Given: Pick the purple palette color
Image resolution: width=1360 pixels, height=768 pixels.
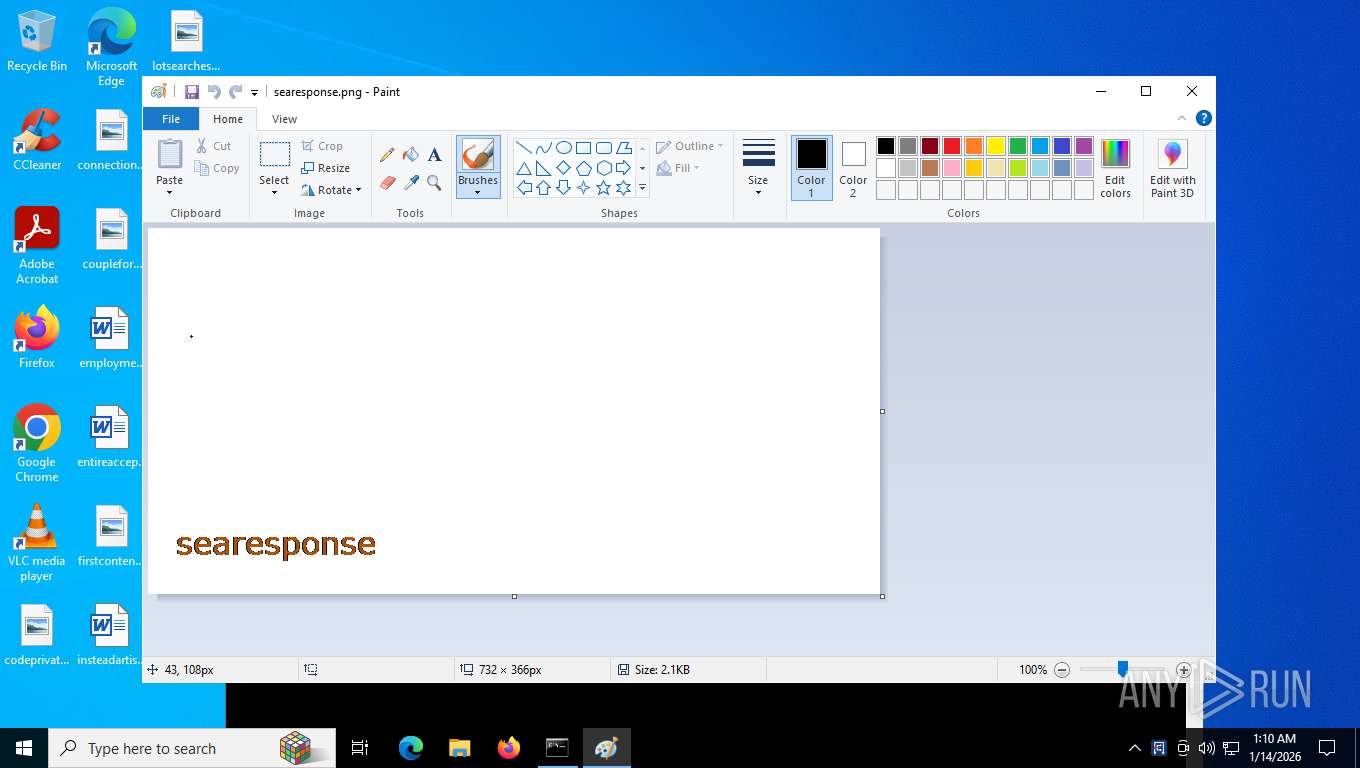Looking at the screenshot, I should pyautogui.click(x=1084, y=146).
